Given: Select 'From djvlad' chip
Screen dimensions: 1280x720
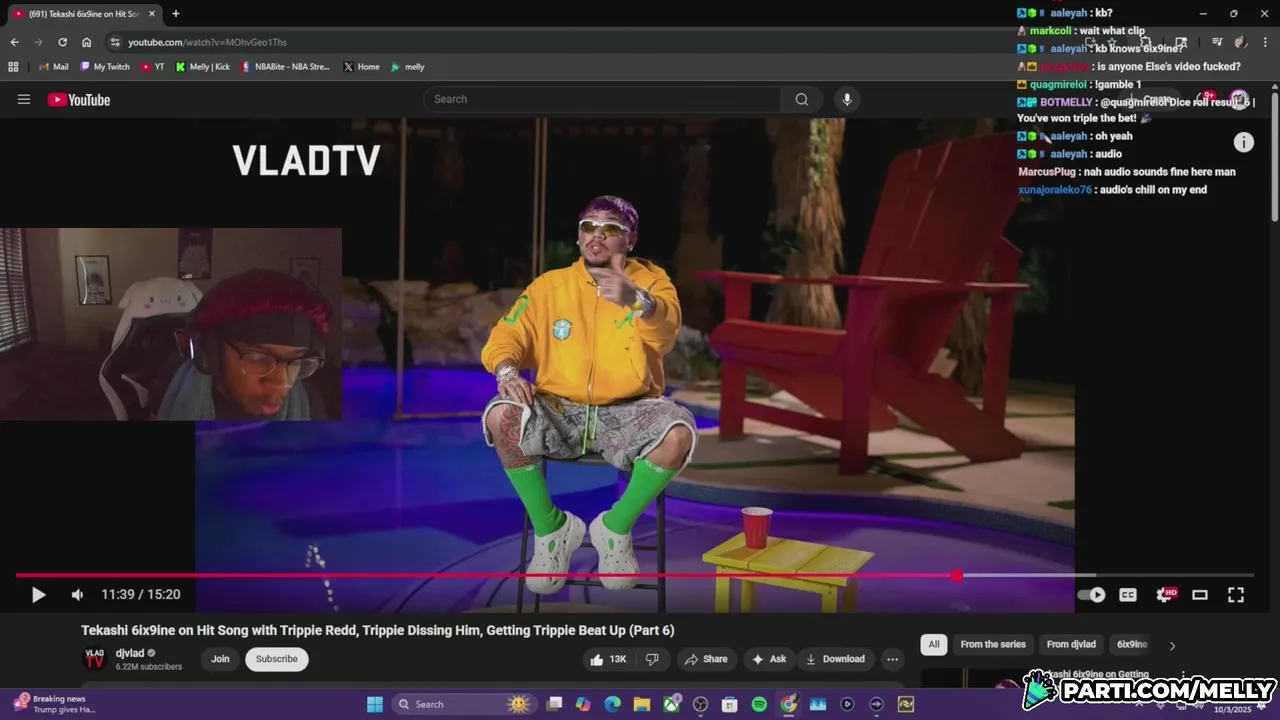Looking at the screenshot, I should coord(1071,645).
